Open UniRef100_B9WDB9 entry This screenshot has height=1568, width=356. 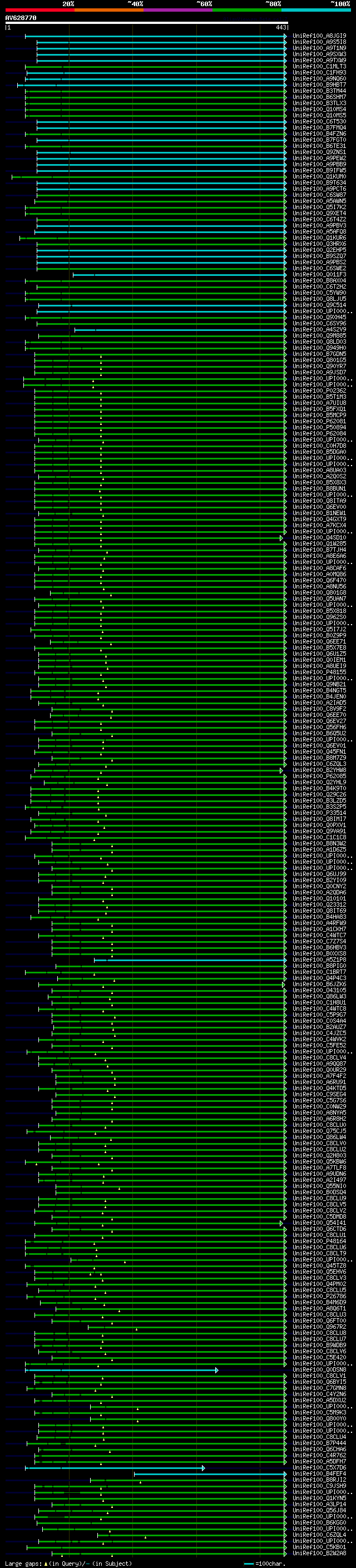[x=319, y=1344]
